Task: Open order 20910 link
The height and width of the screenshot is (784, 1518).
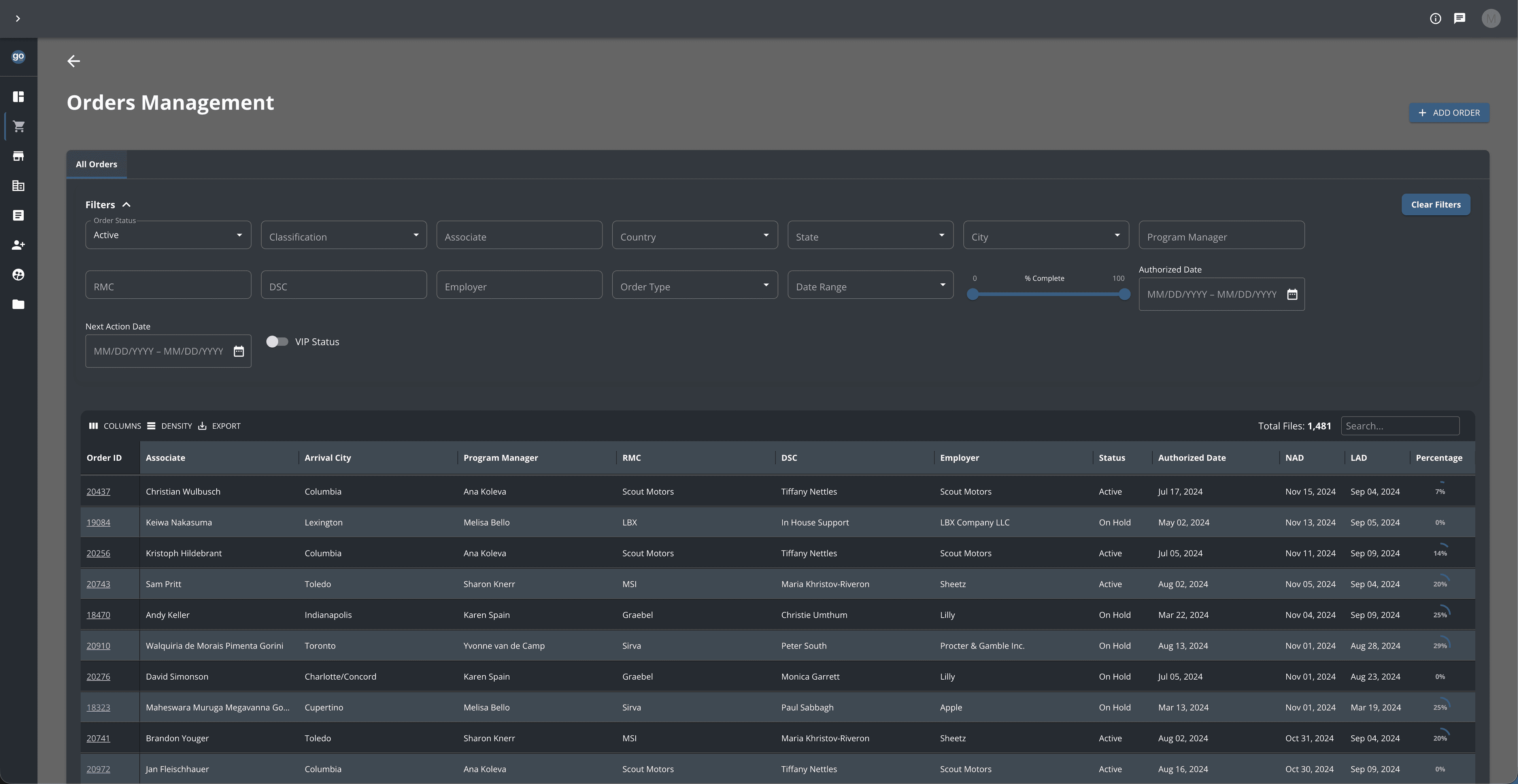Action: (98, 646)
